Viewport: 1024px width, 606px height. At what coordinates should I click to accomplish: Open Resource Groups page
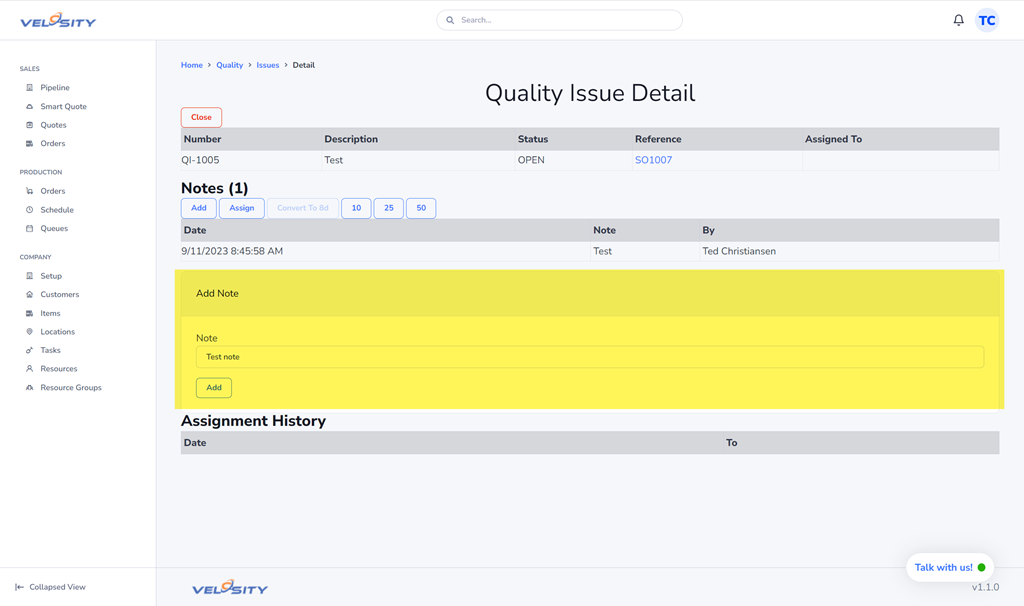click(71, 387)
